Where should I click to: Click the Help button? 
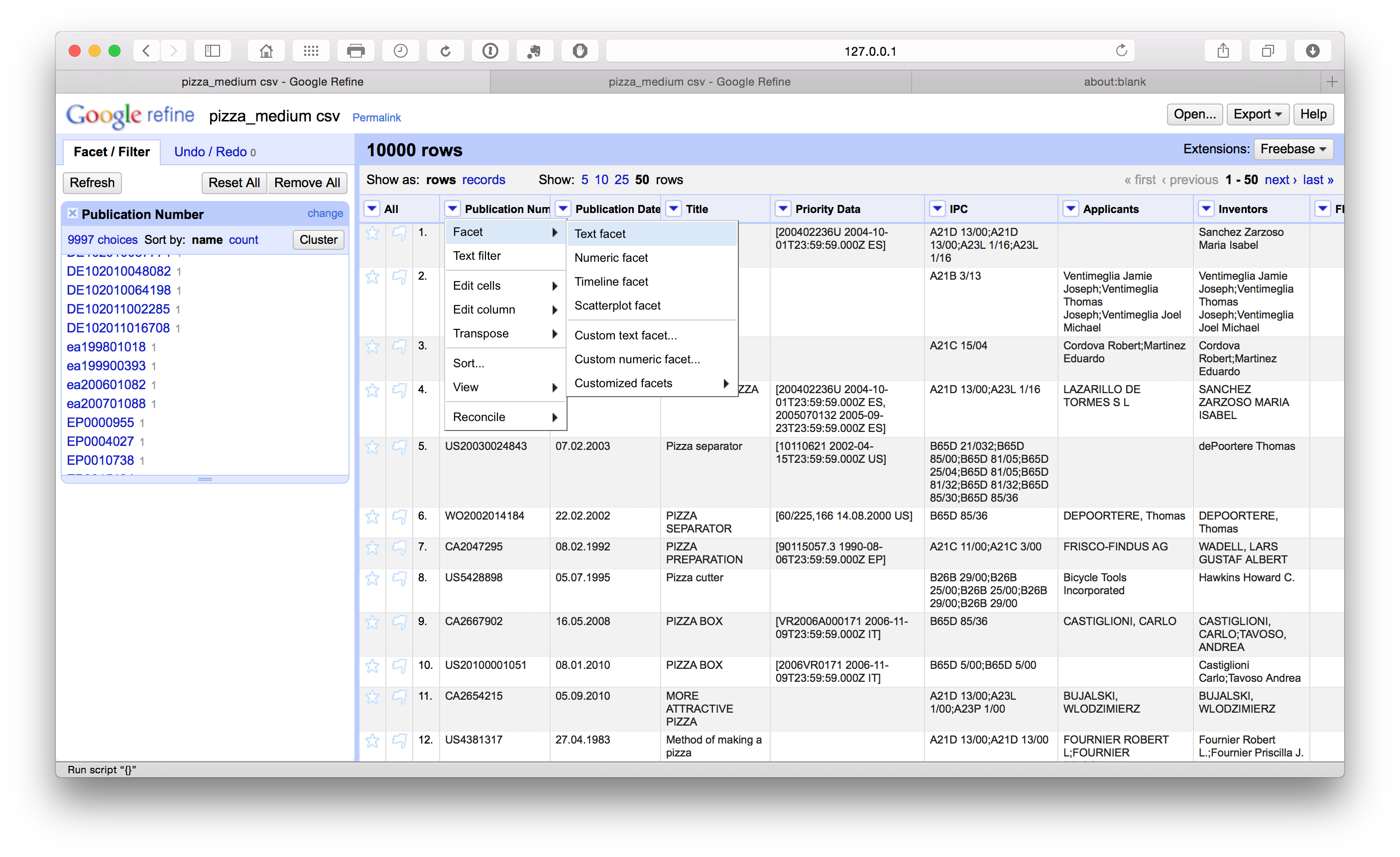pyautogui.click(x=1313, y=114)
